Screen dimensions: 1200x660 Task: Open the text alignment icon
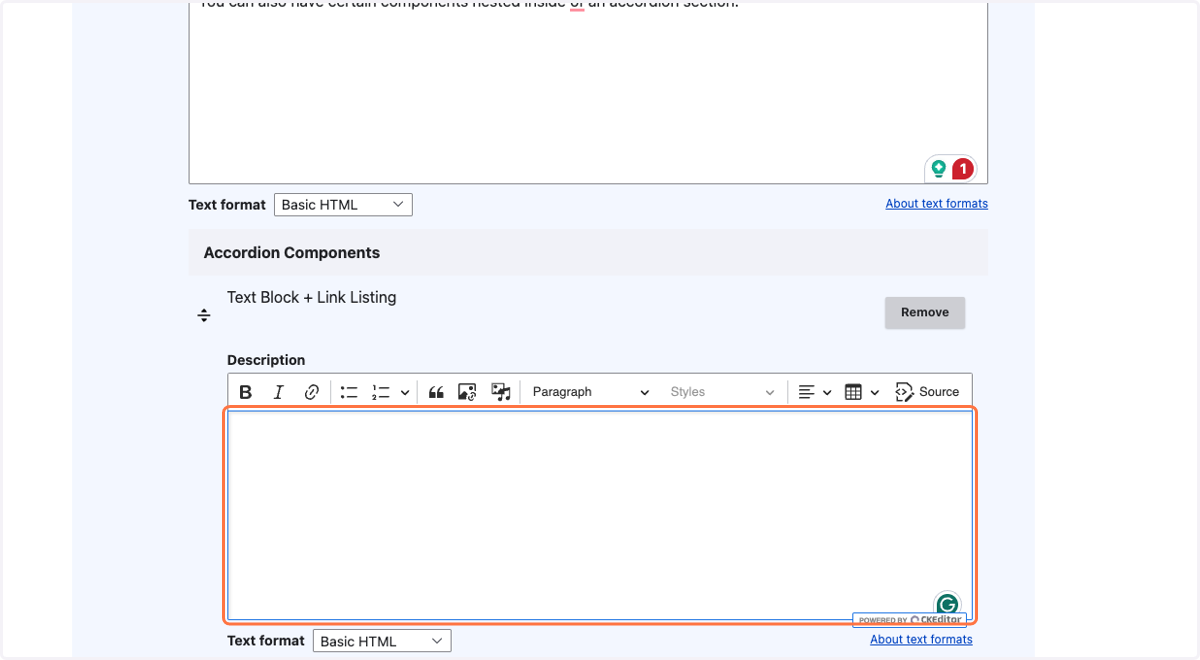pyautogui.click(x=807, y=392)
